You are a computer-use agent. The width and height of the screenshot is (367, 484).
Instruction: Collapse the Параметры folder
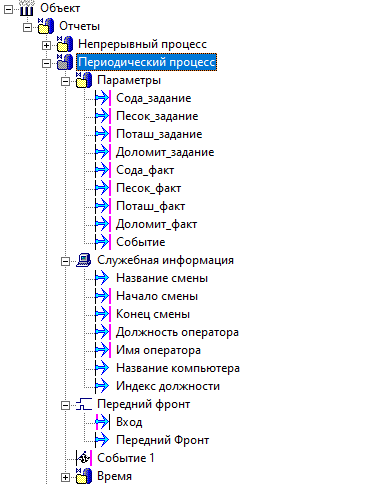66,81
